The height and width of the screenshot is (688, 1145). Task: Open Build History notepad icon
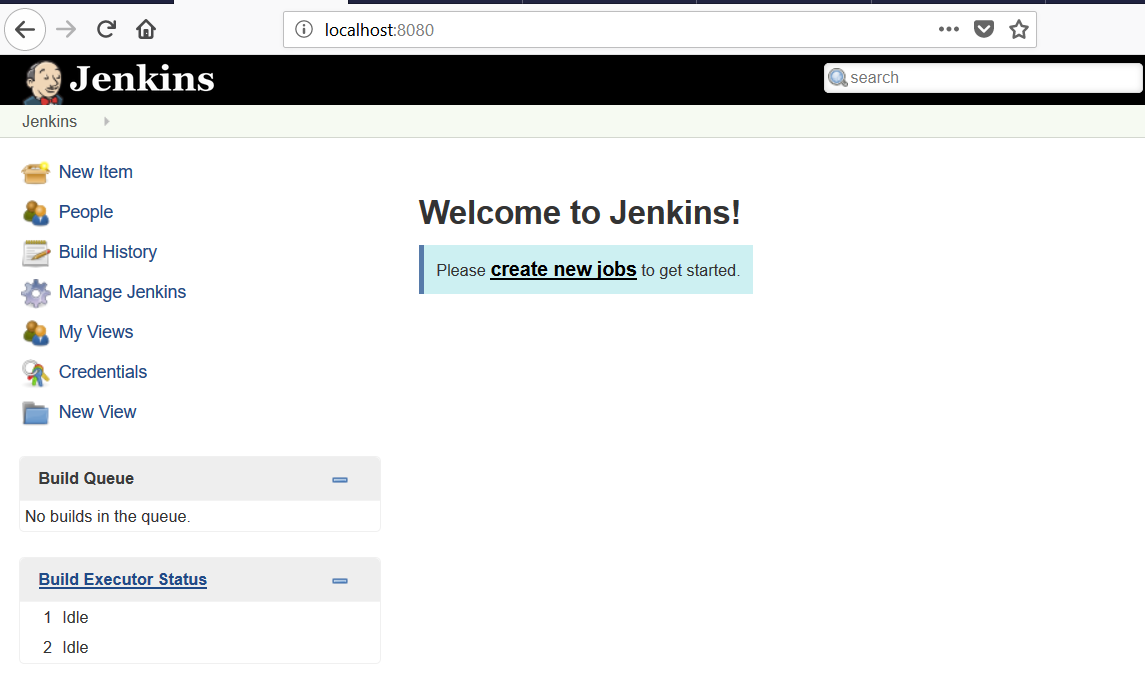click(x=35, y=253)
